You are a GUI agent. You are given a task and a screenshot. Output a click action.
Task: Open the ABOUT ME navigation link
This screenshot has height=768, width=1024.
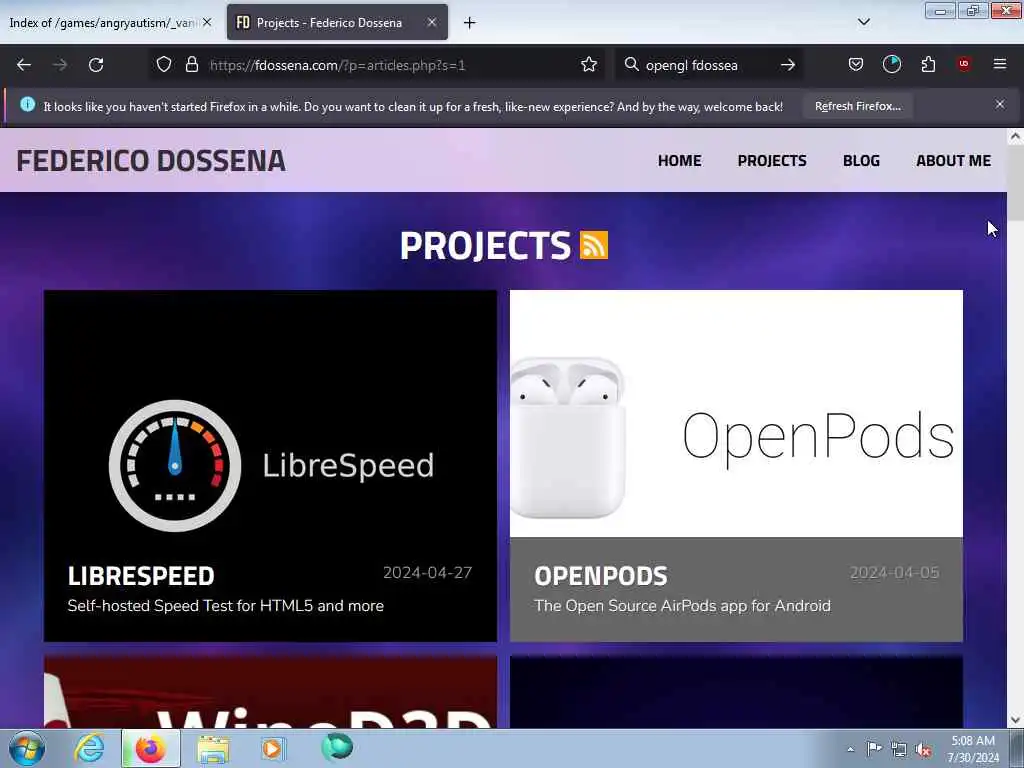(x=953, y=161)
